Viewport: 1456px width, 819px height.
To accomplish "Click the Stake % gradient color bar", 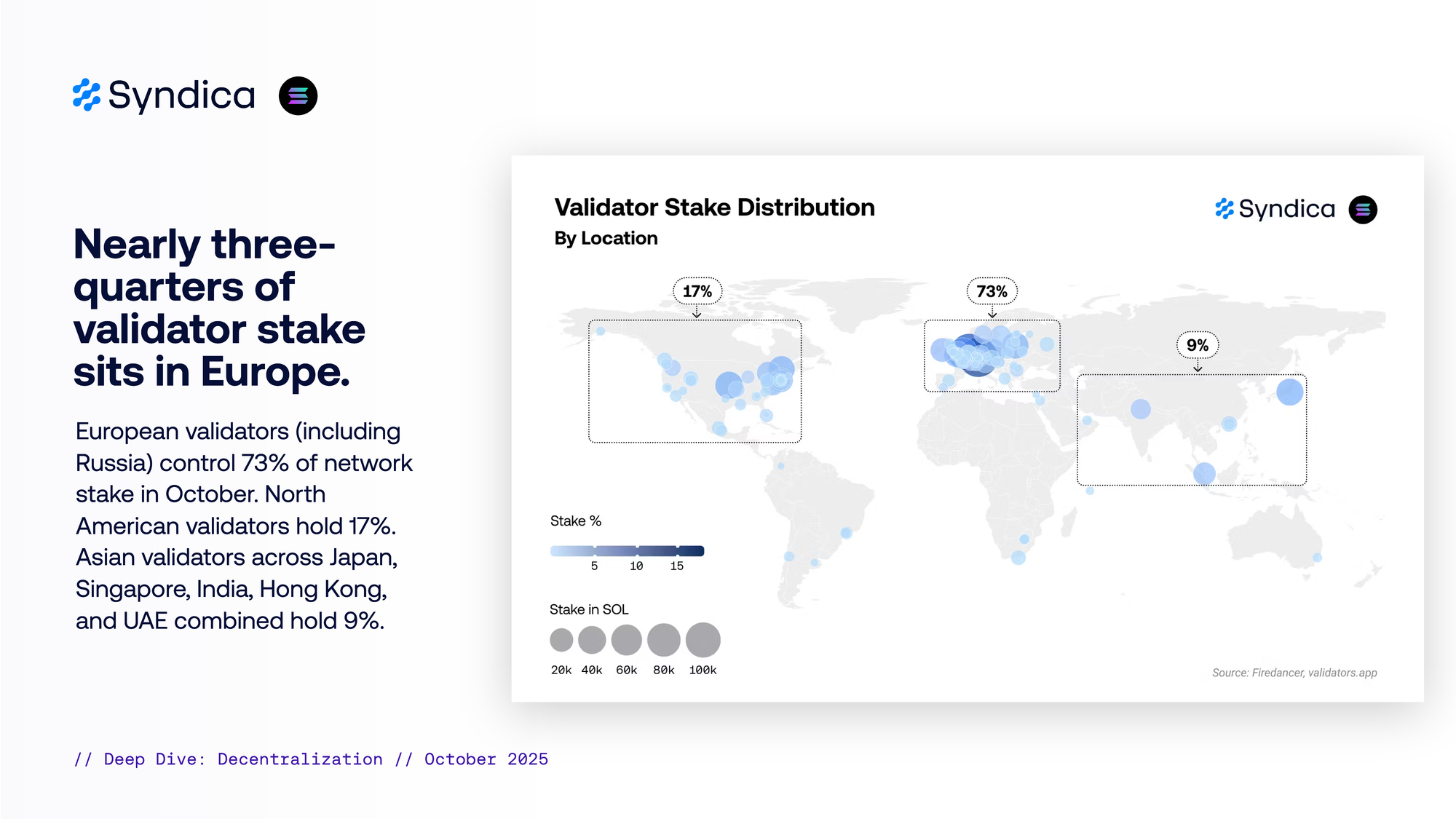I will 627,550.
